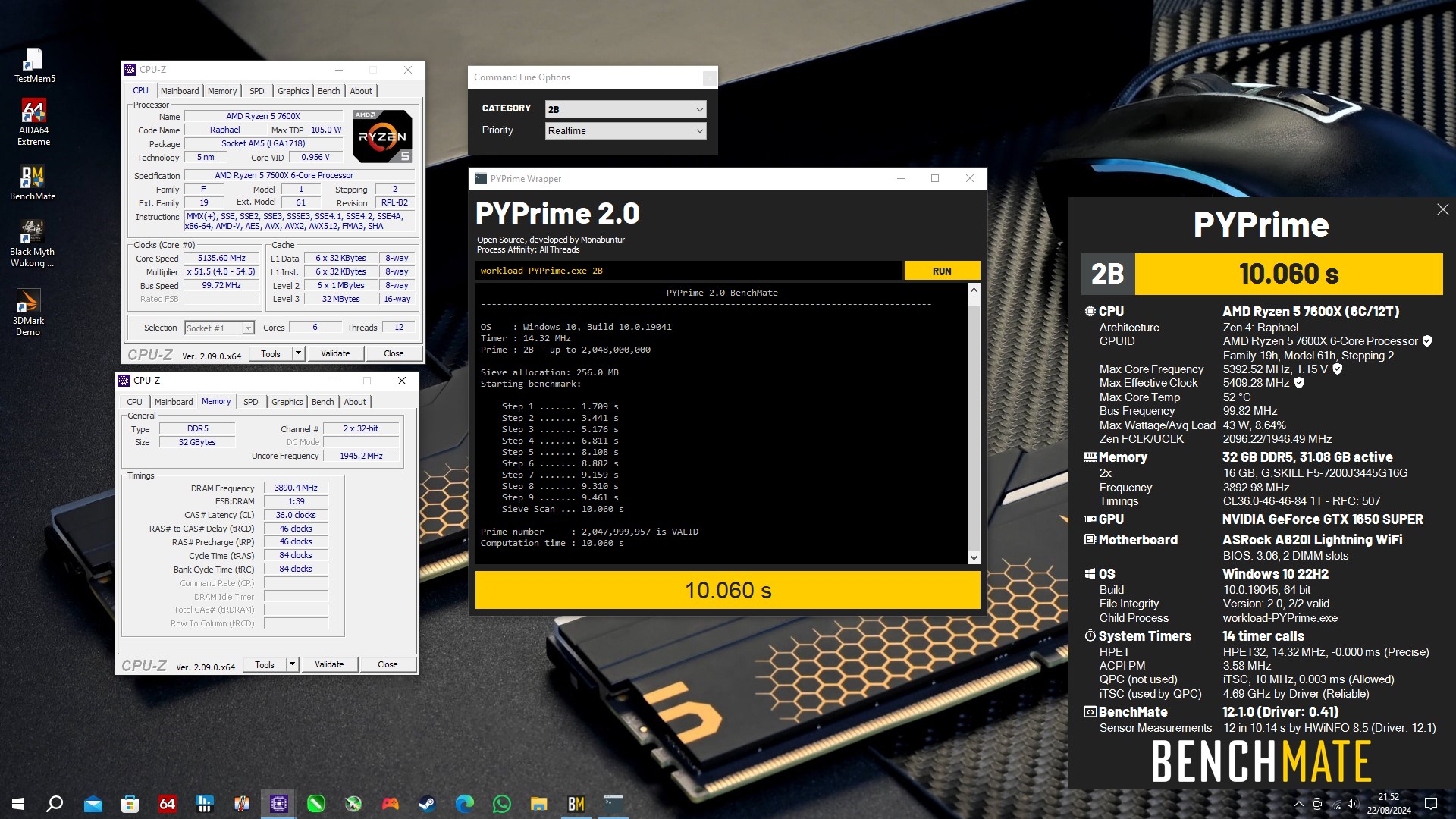Click Close button in lower CPU-Z window
The image size is (1456, 819).
388,664
